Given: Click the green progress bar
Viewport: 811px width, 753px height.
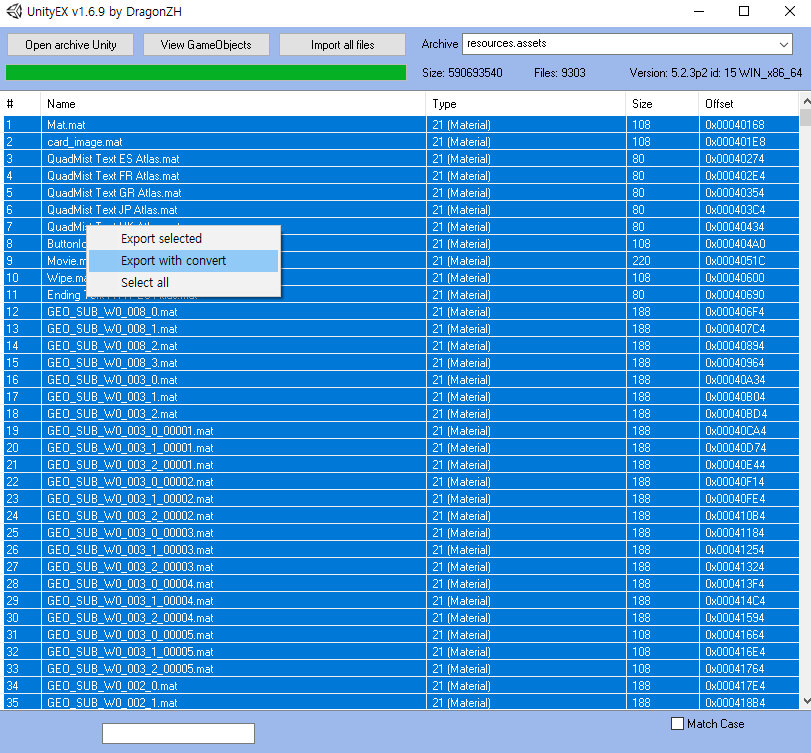Looking at the screenshot, I should (x=206, y=73).
